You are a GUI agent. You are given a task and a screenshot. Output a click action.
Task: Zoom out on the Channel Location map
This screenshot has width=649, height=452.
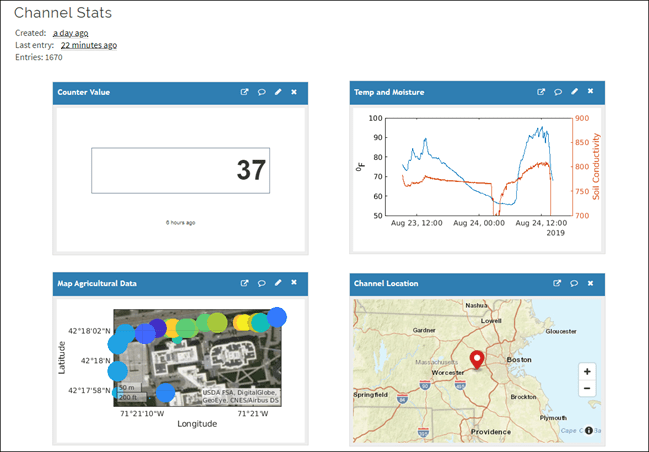(x=587, y=388)
